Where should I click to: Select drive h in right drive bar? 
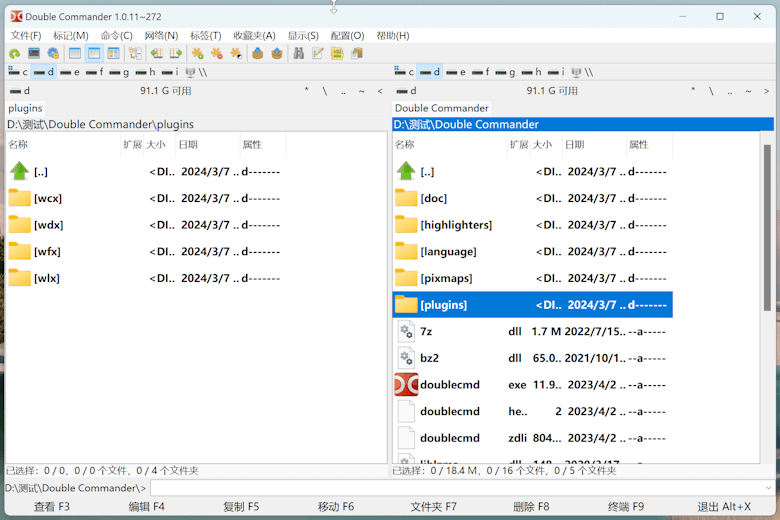[x=532, y=72]
